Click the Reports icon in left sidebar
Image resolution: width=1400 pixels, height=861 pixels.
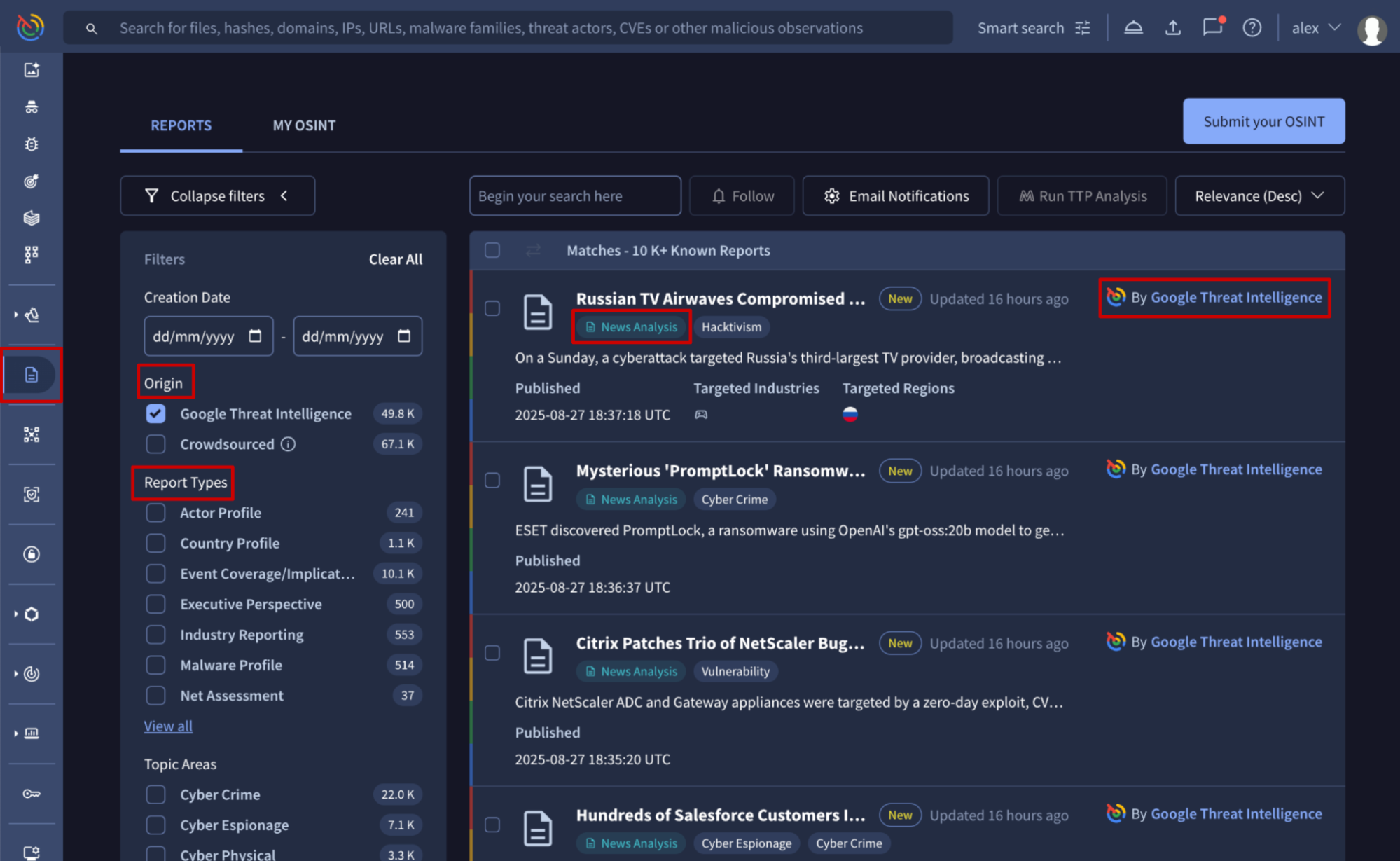tap(32, 375)
